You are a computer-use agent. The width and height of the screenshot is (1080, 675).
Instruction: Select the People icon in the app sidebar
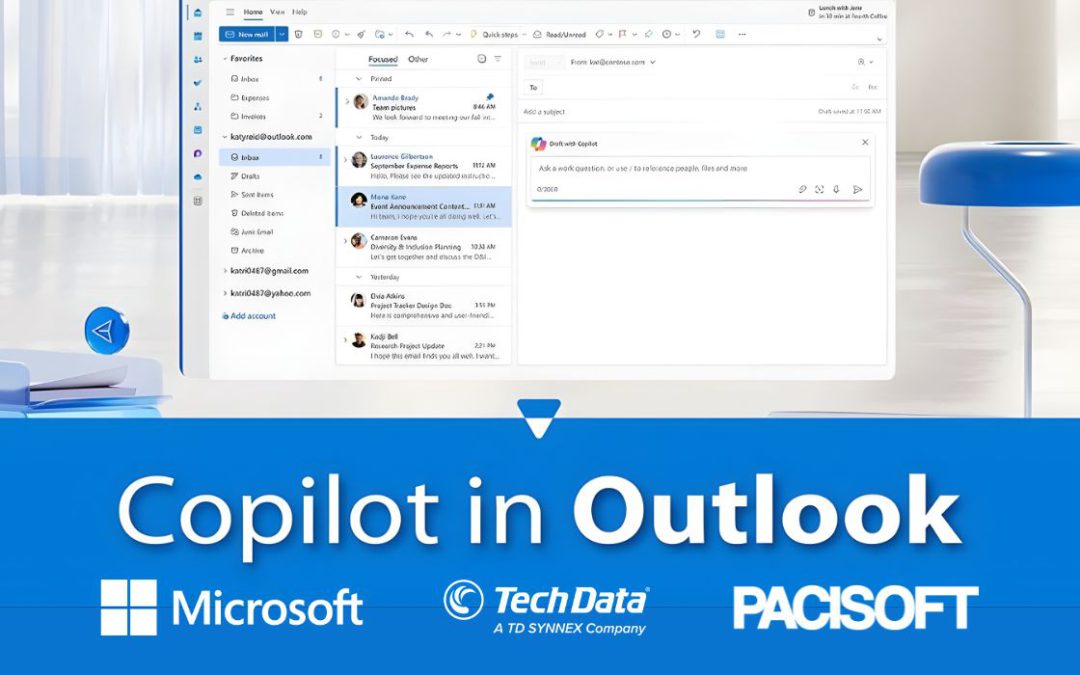click(198, 60)
